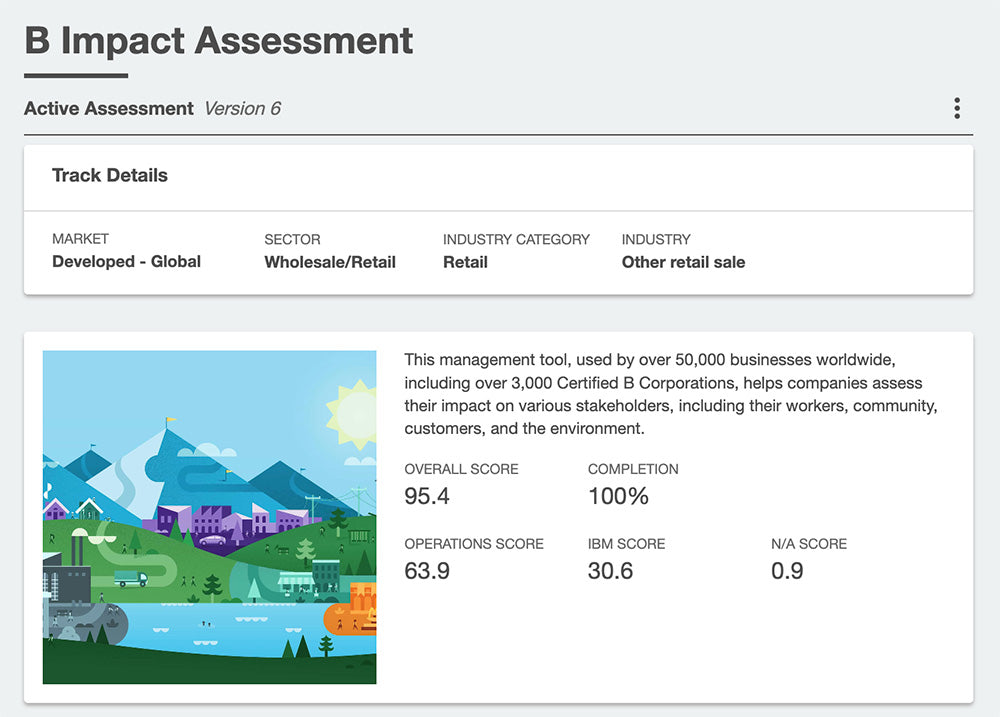The height and width of the screenshot is (717, 1000).
Task: Select the IBM Score value 30.6
Action: coord(610,571)
